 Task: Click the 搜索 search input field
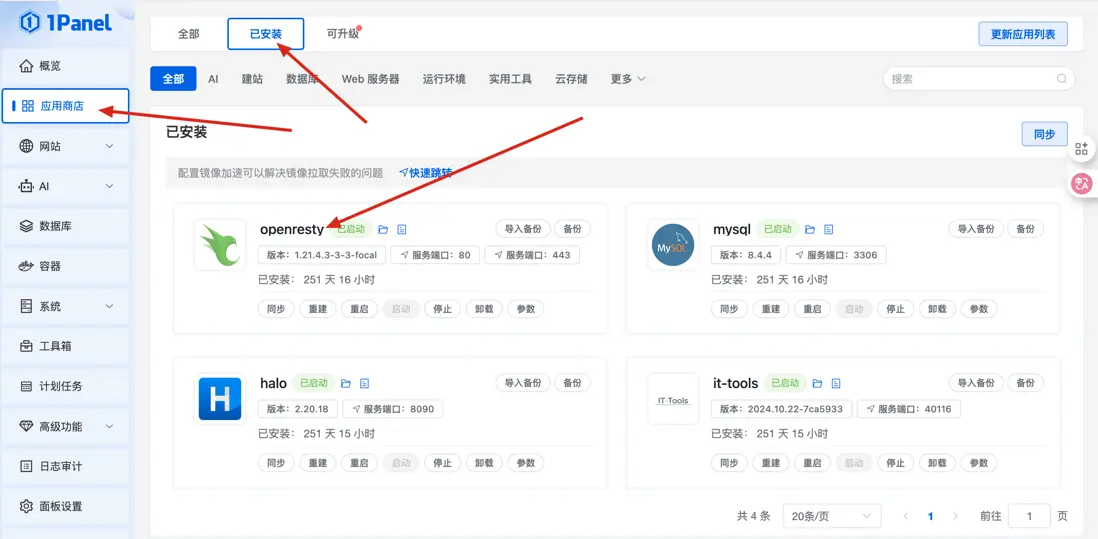click(979, 79)
